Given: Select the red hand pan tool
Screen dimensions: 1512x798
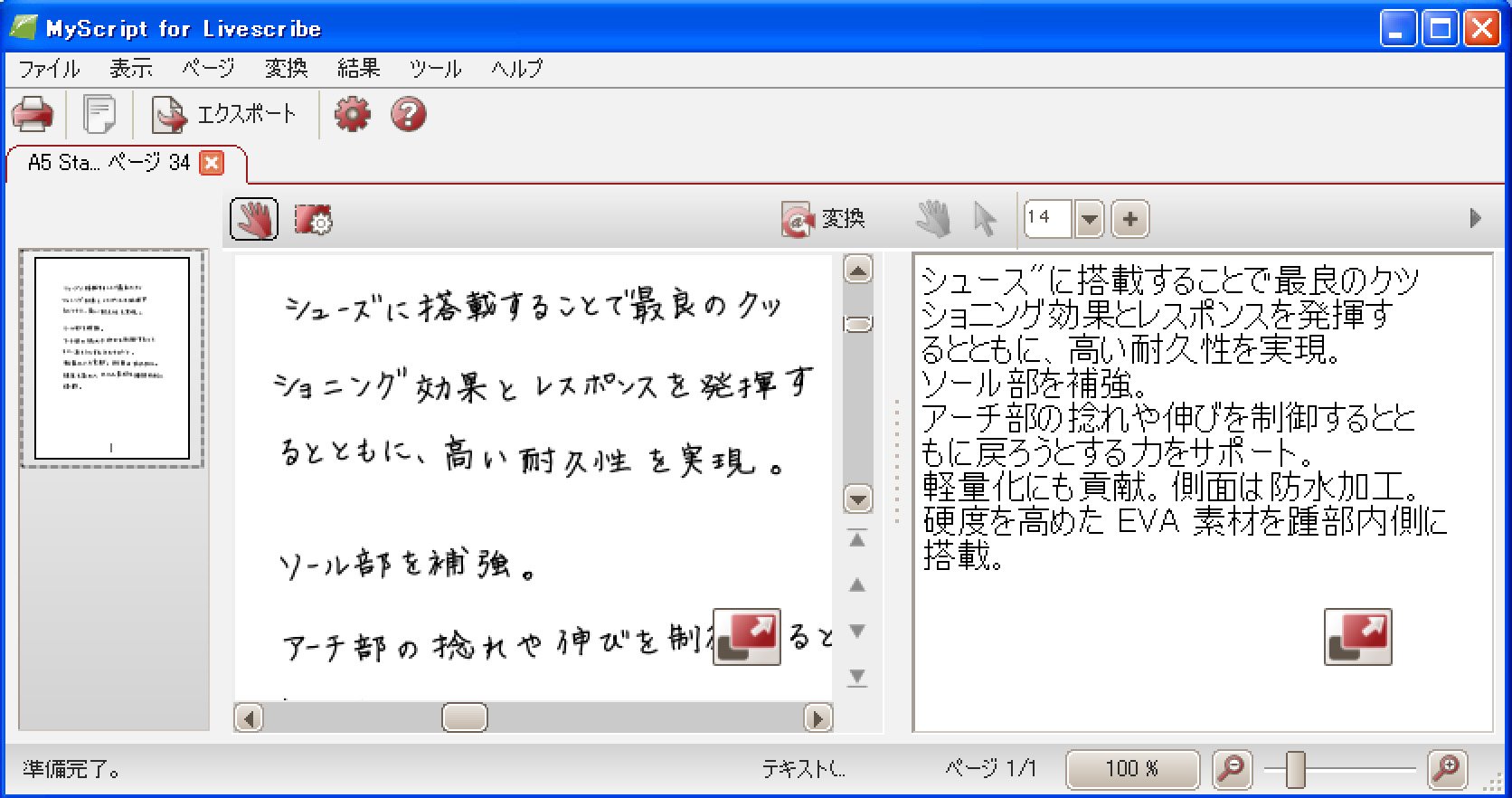Looking at the screenshot, I should click(x=254, y=219).
